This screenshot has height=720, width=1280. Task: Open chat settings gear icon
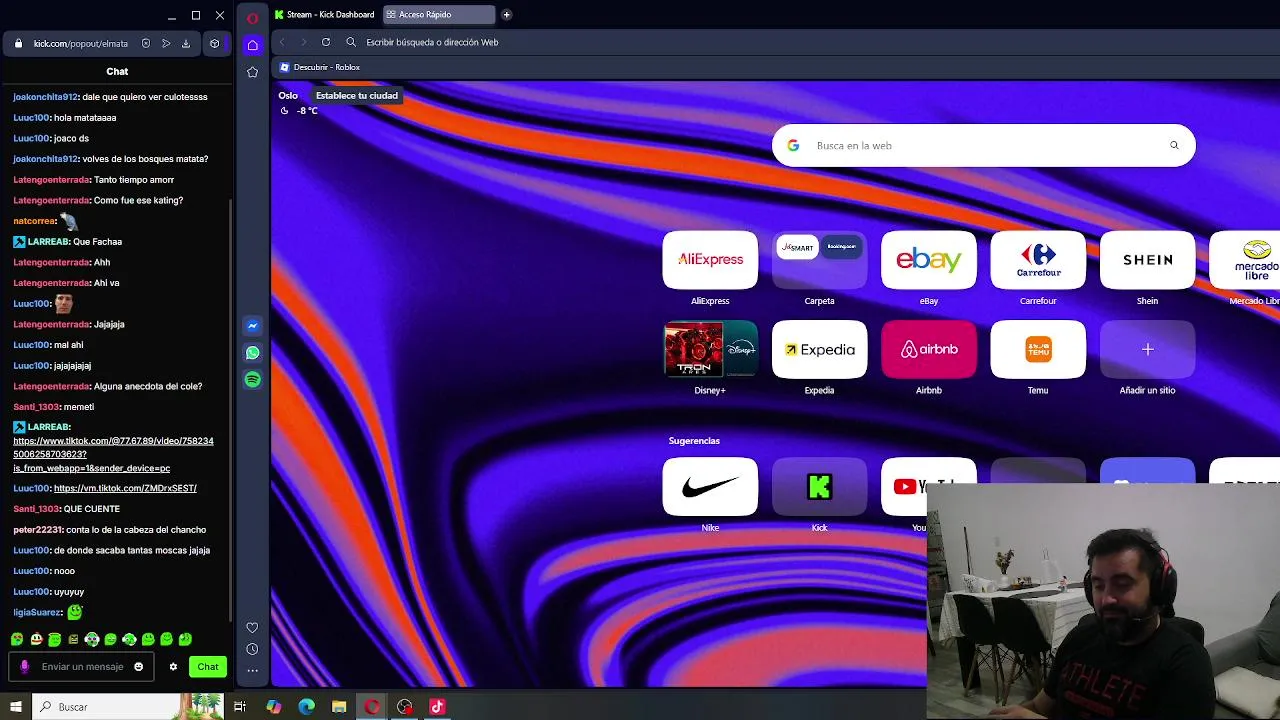click(x=173, y=667)
